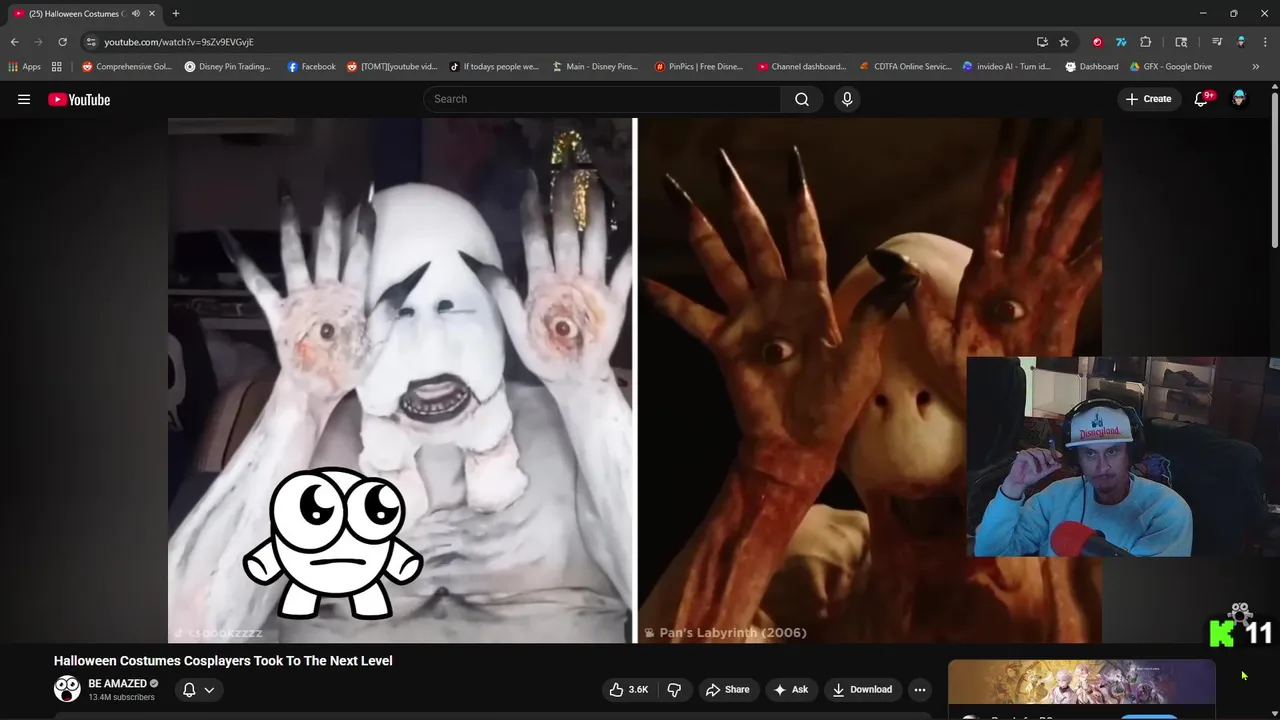Open Disney Pin Trading bookmark

(x=228, y=67)
